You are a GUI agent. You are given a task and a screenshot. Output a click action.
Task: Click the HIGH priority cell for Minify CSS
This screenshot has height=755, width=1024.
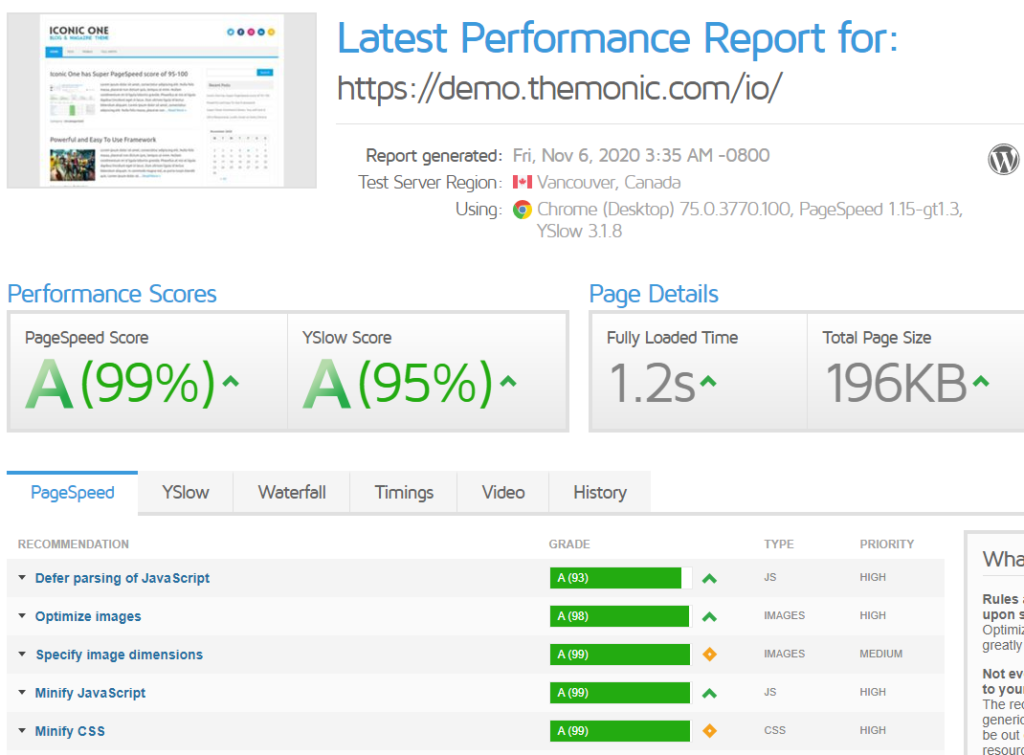tap(872, 730)
